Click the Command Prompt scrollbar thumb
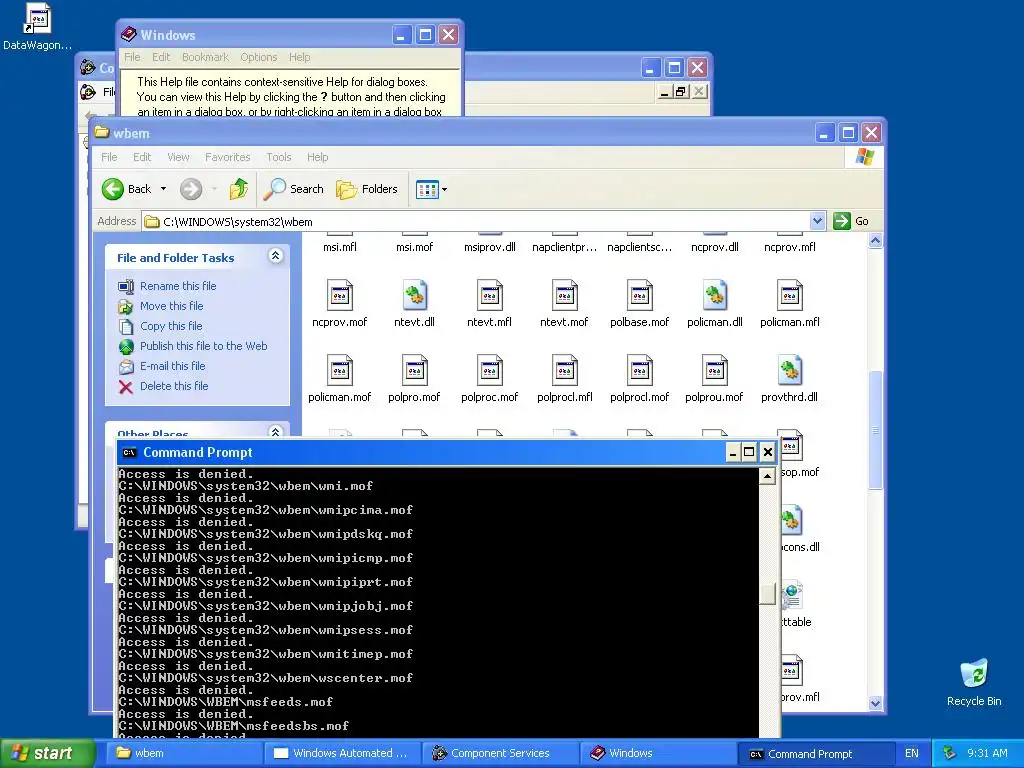This screenshot has height=768, width=1024. click(x=767, y=593)
